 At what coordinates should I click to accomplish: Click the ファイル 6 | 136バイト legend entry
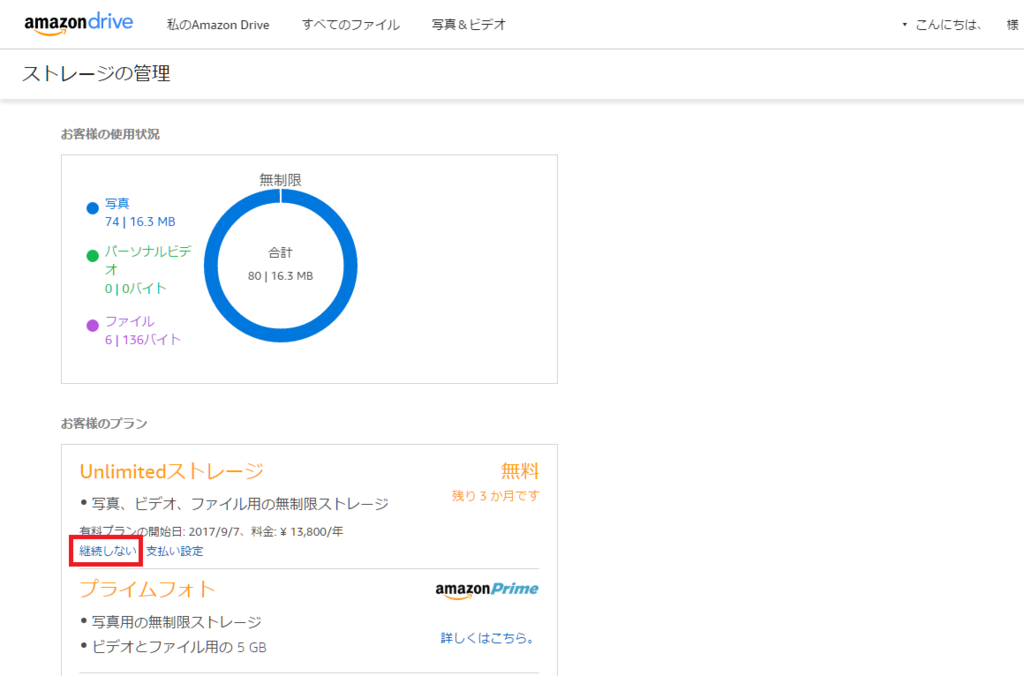142,330
